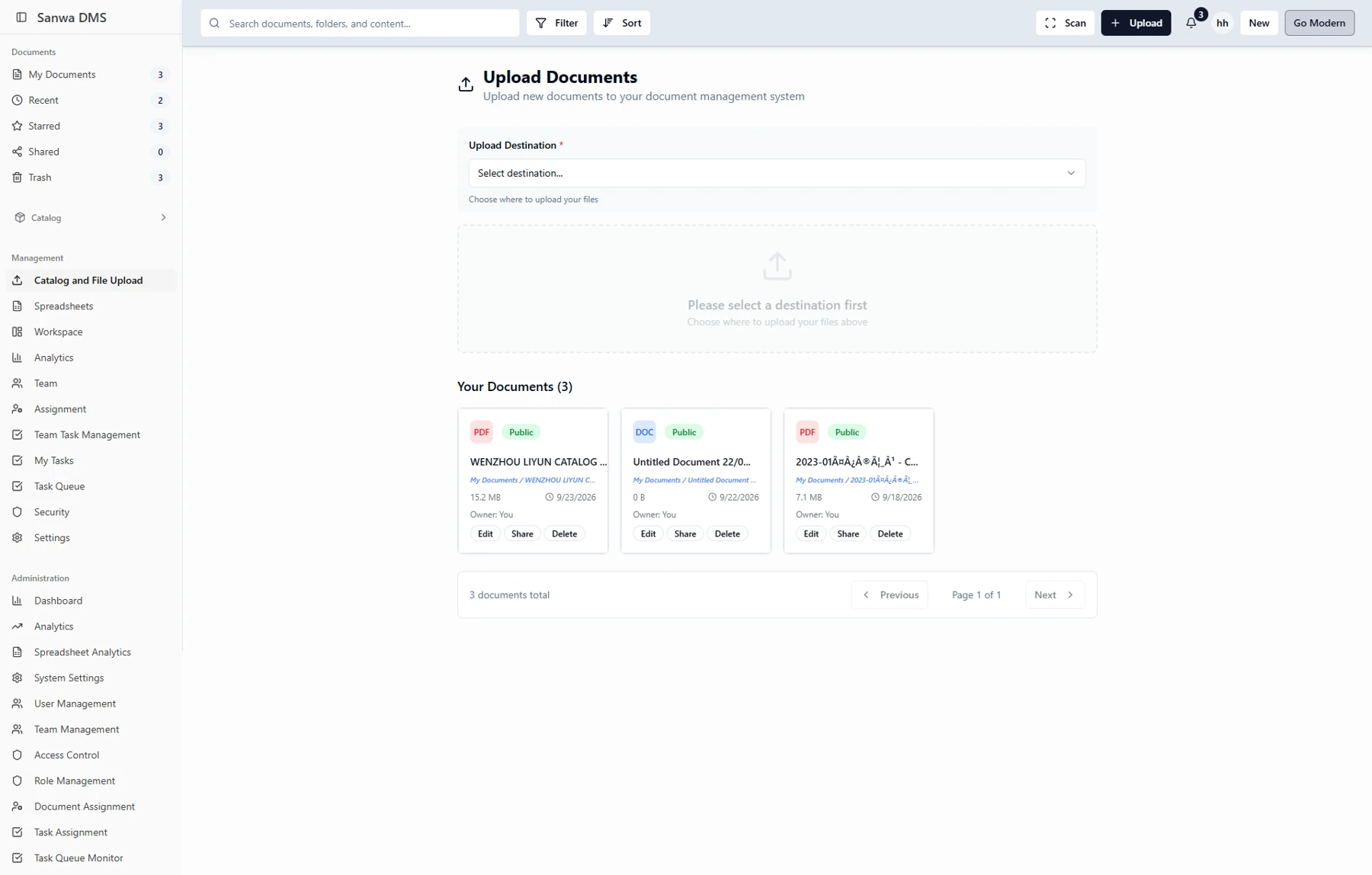Click the Settings gear icon under Management
This screenshot has width=1372, height=875.
[17, 538]
